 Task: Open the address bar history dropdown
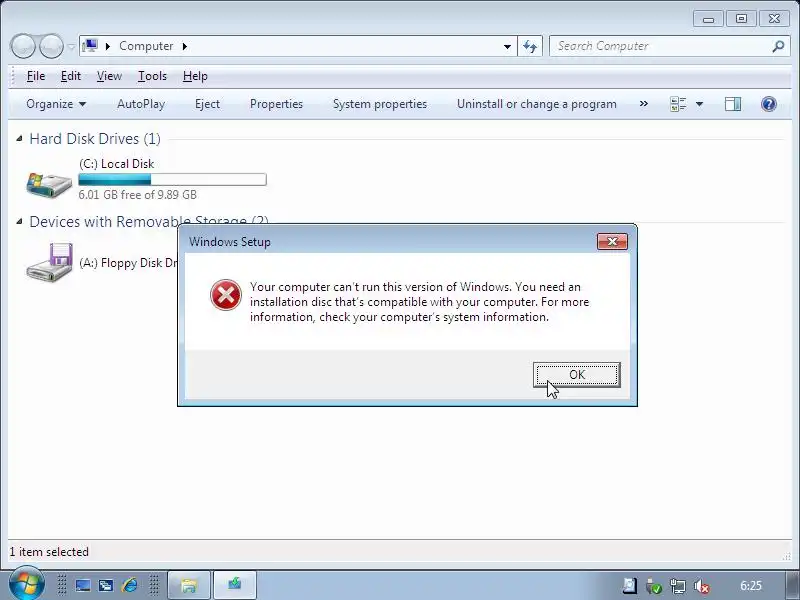[x=507, y=46]
